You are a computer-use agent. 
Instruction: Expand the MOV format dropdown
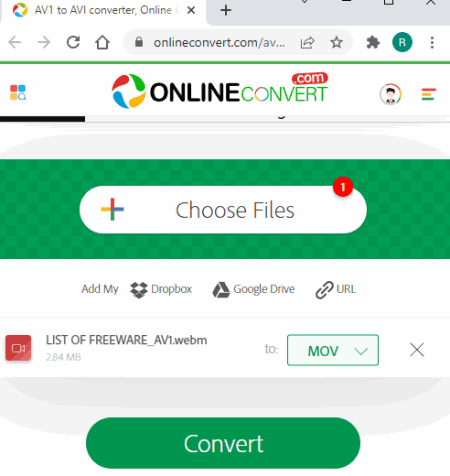tap(333, 350)
